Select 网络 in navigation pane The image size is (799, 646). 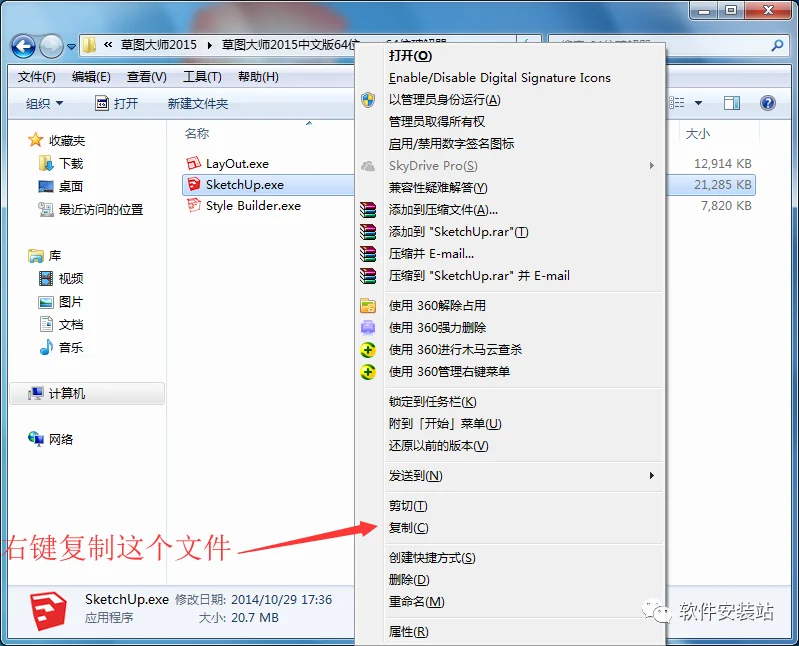click(x=50, y=439)
